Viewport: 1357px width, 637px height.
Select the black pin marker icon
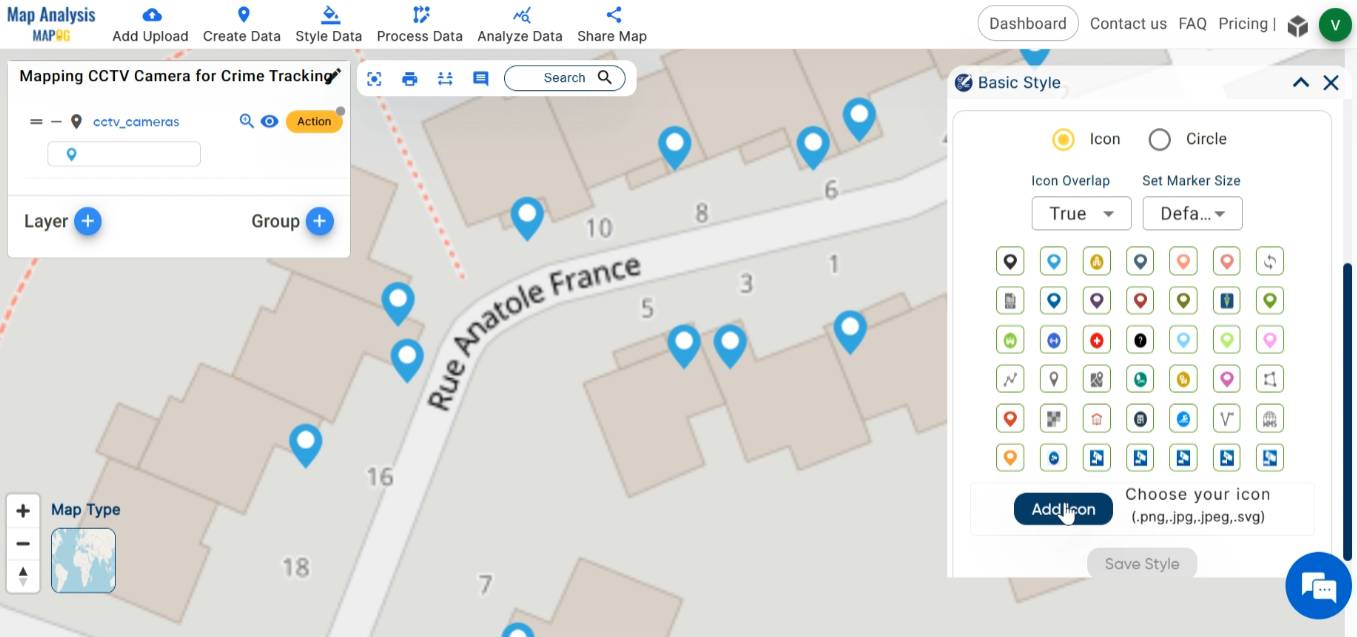[1010, 262]
